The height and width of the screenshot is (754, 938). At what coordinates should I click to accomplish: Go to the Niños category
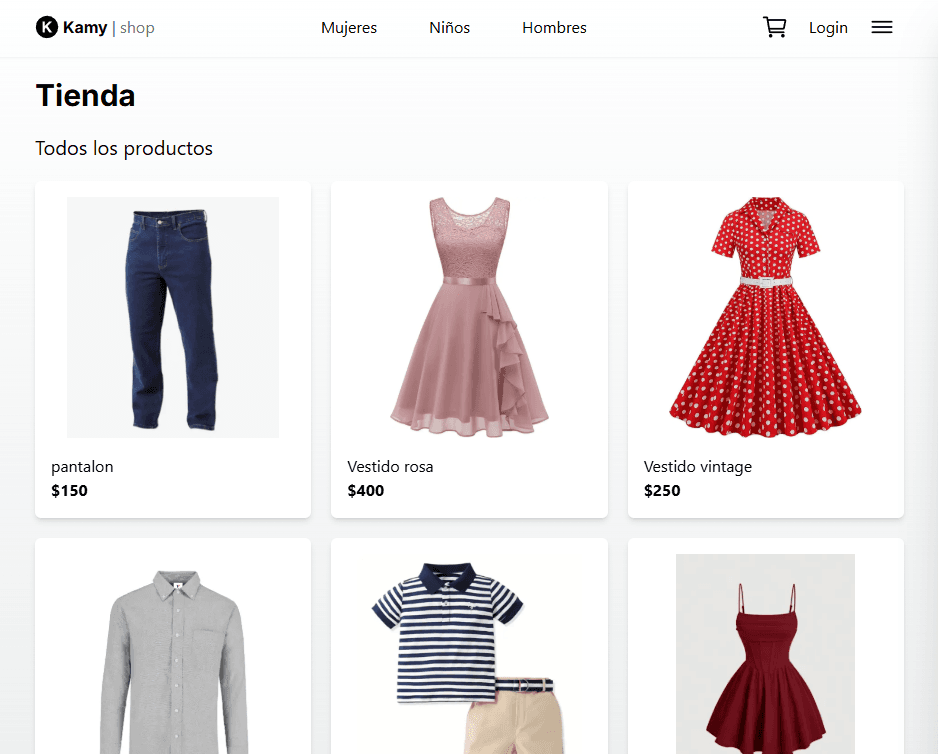(449, 28)
